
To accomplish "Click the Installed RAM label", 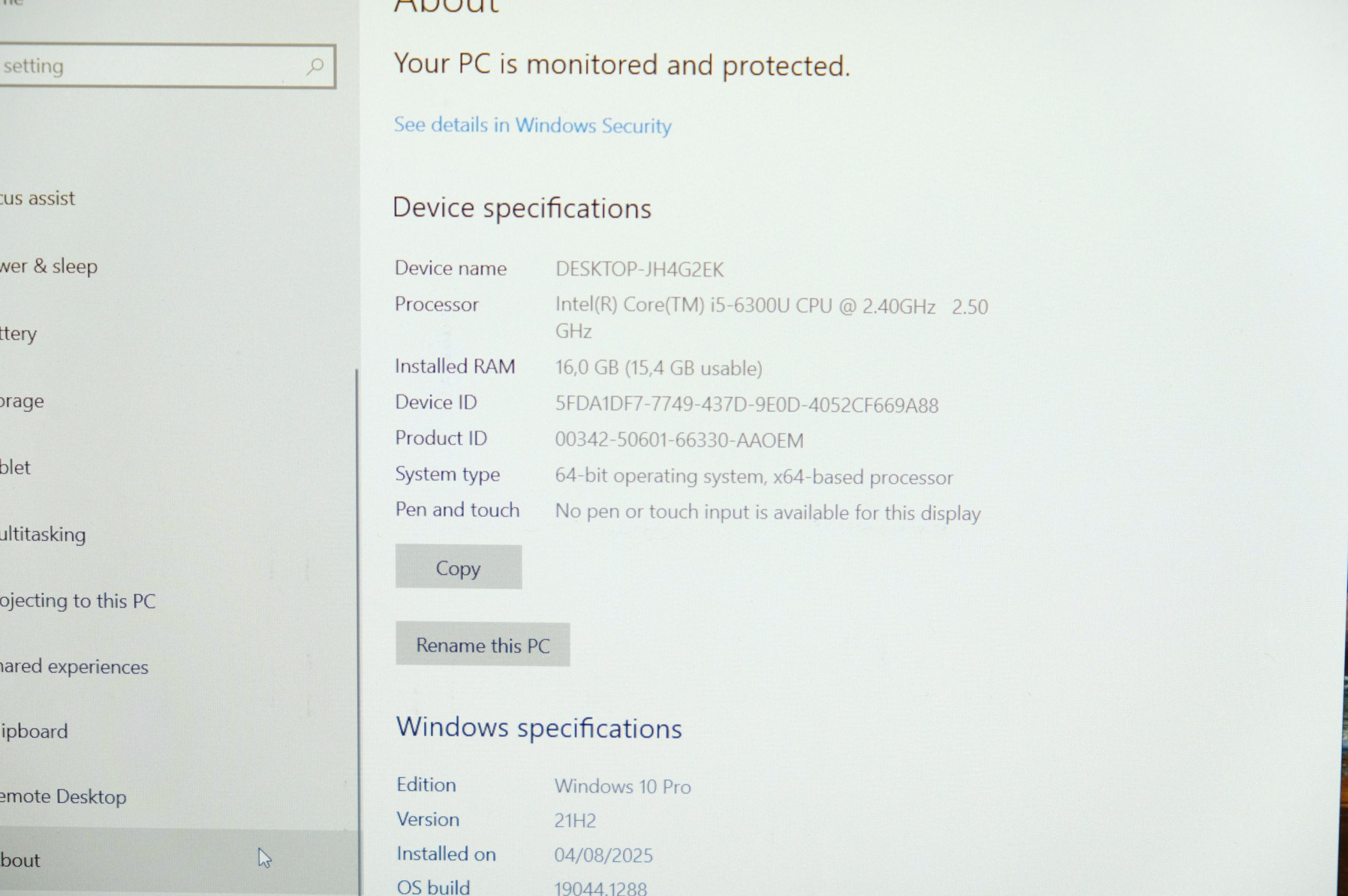I will coord(455,366).
